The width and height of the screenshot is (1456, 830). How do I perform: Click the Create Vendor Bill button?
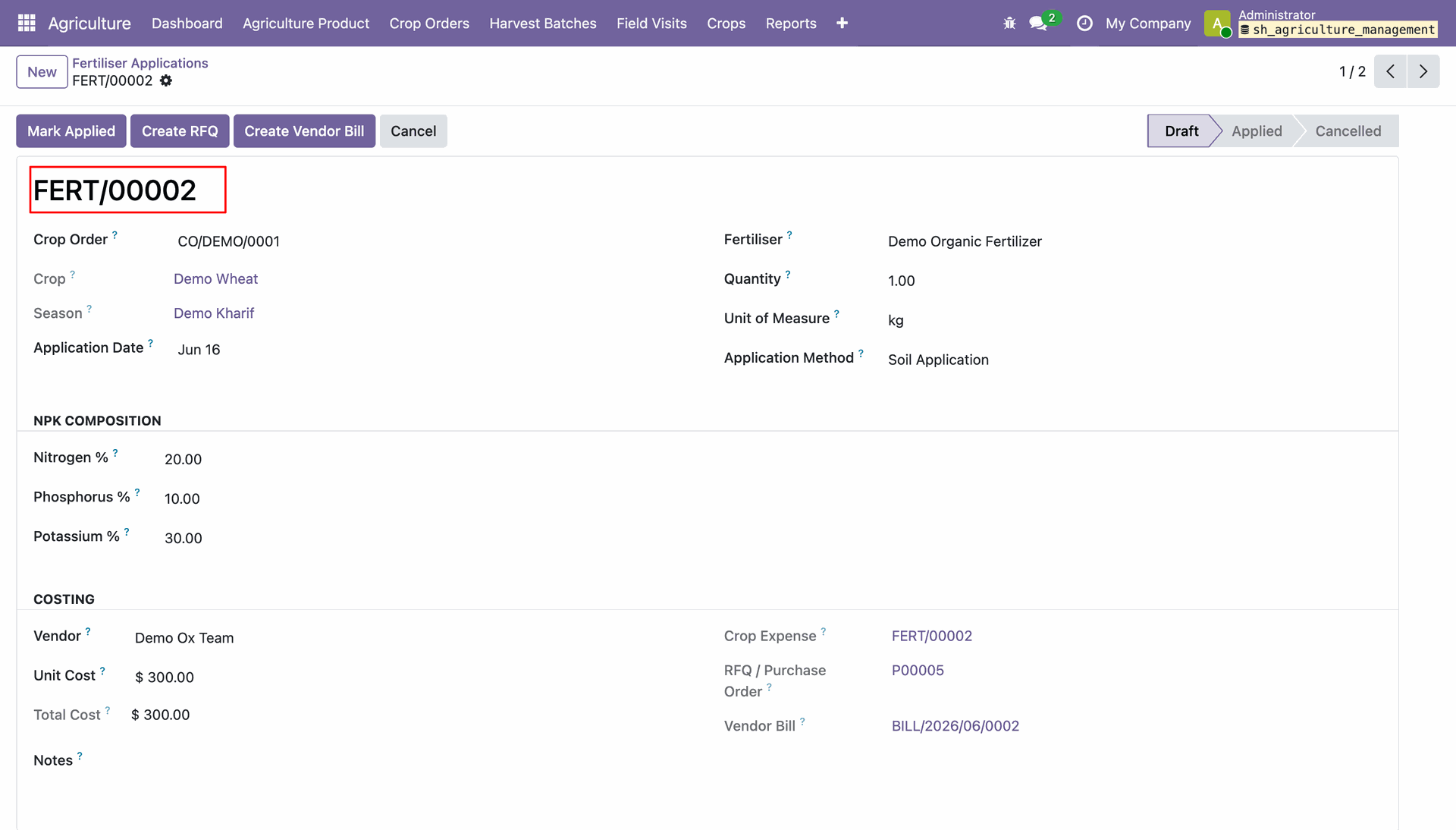click(304, 131)
